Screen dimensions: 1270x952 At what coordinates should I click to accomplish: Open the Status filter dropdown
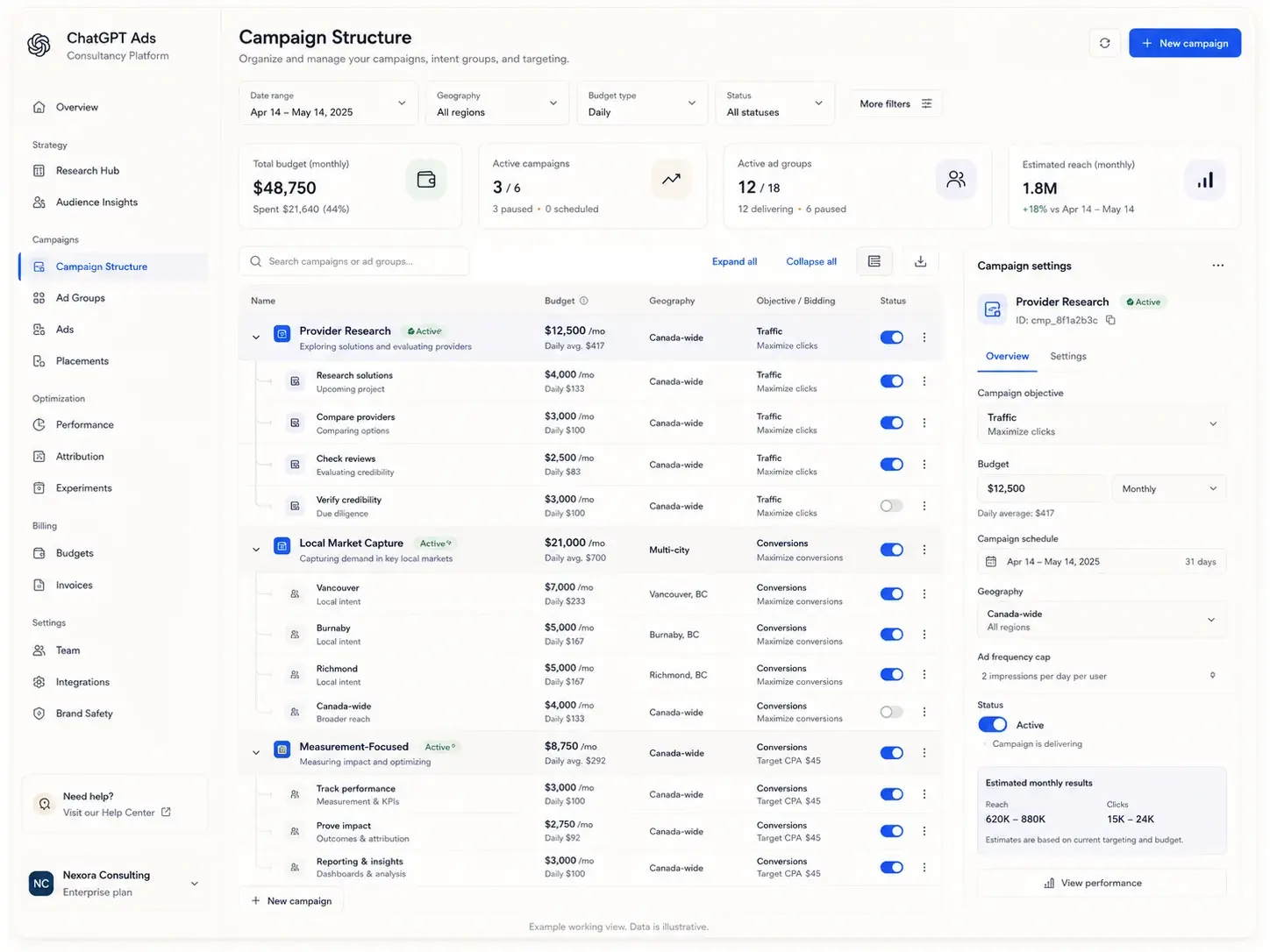coord(774,103)
